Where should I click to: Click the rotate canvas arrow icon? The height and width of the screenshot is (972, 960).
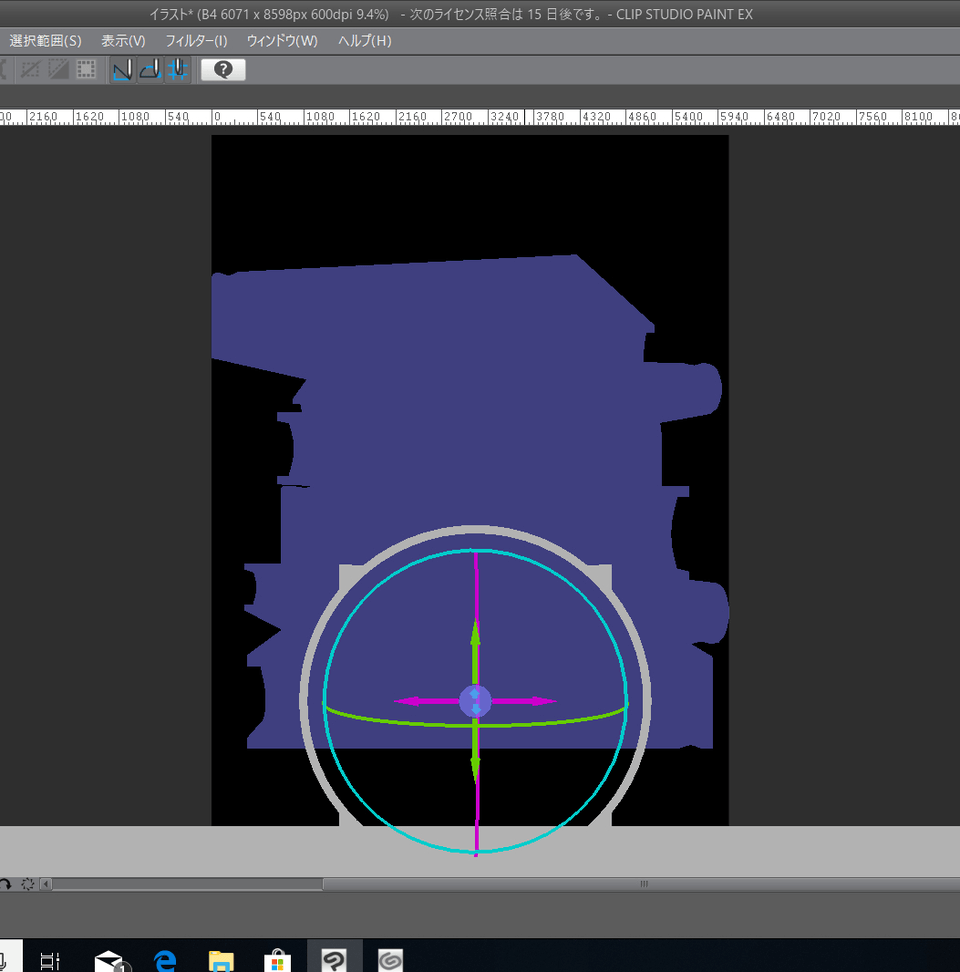(5, 884)
